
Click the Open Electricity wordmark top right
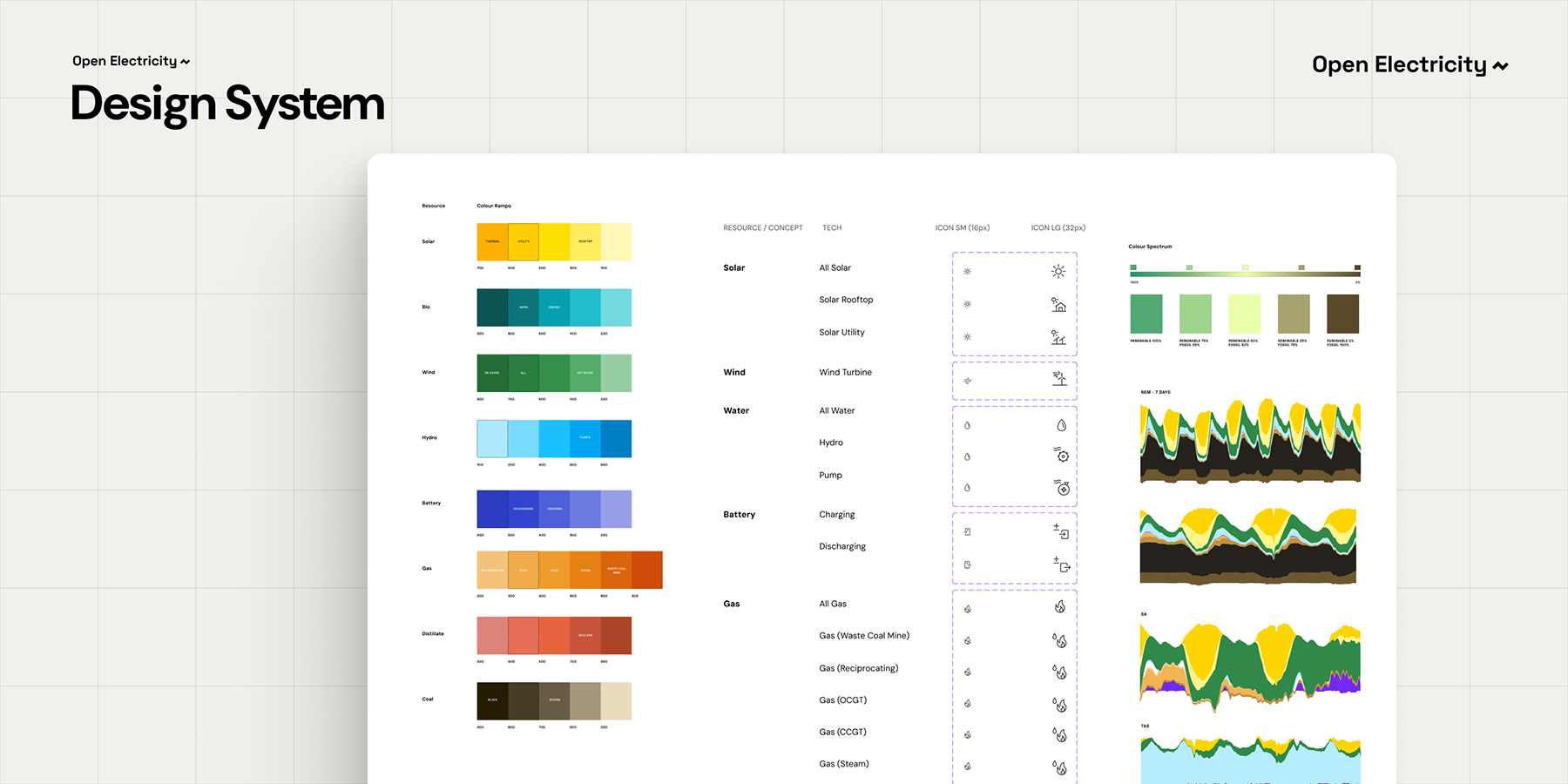(1409, 64)
